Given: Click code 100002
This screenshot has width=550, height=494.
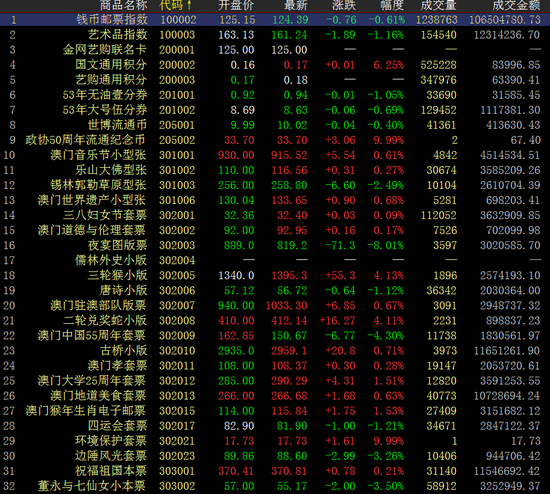Looking at the screenshot, I should point(178,20).
